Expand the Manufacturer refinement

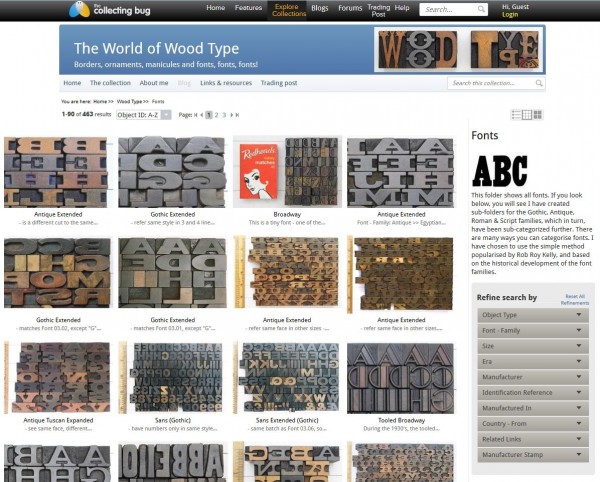(533, 377)
